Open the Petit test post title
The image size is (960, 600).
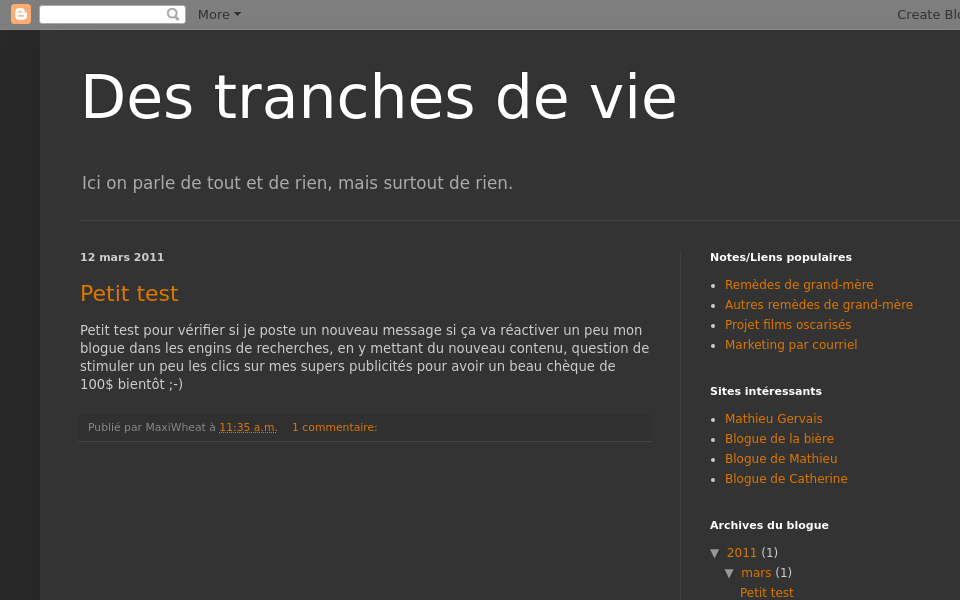coord(129,294)
